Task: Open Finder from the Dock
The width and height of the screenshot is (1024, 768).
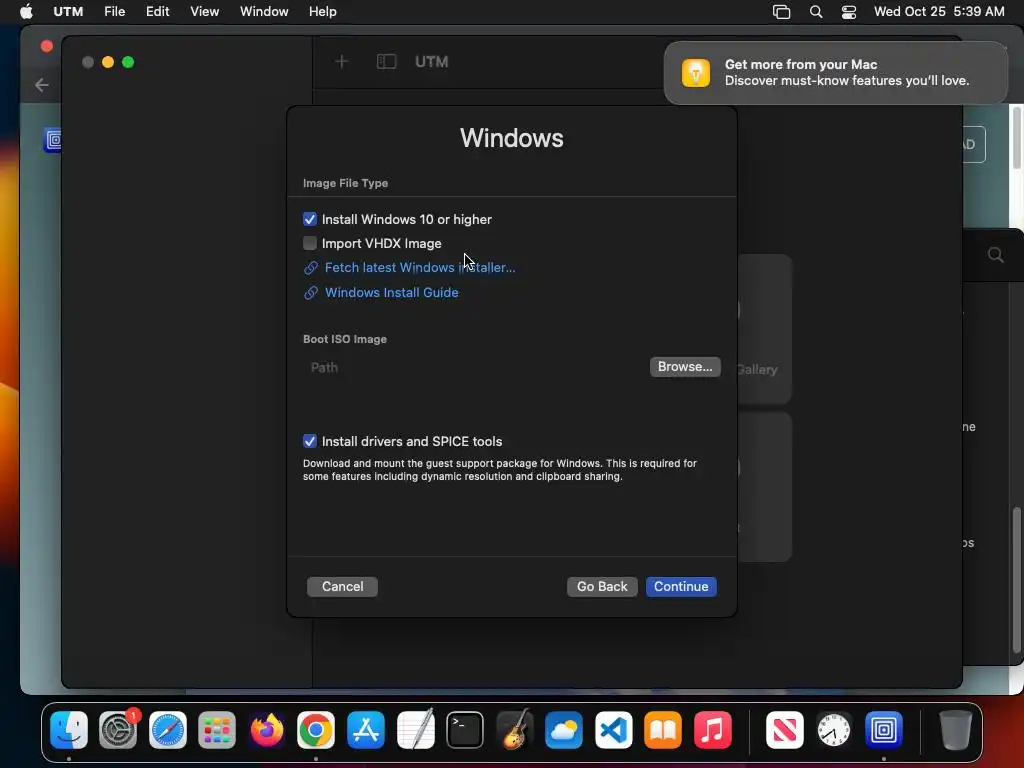Action: pyautogui.click(x=69, y=729)
